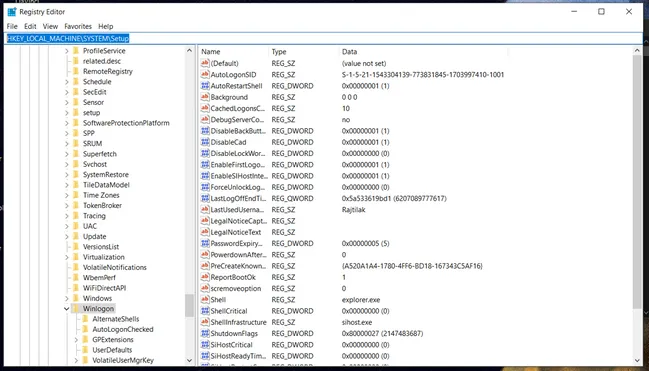The width and height of the screenshot is (649, 371).
Task: Click the string icon for AutoLogonSID value
Action: pyautogui.click(x=205, y=75)
